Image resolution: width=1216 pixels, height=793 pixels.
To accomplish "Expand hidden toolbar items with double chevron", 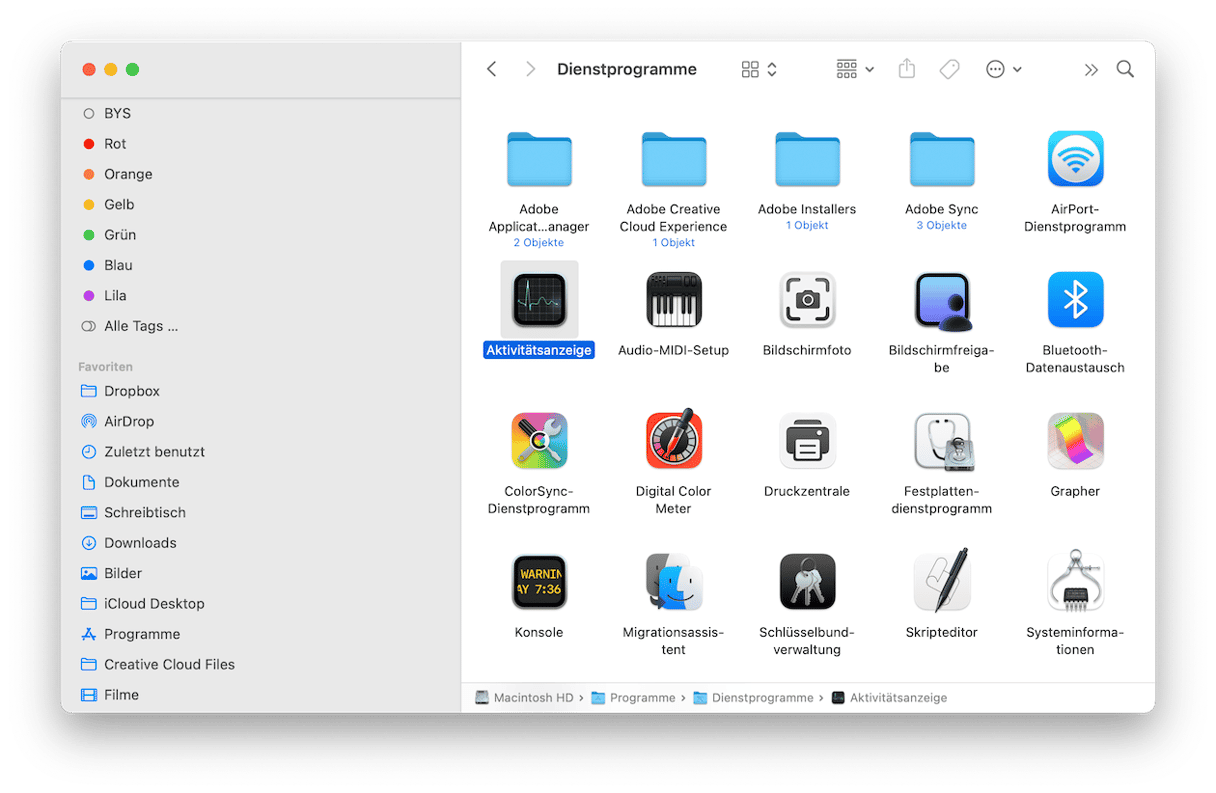I will 1091,69.
